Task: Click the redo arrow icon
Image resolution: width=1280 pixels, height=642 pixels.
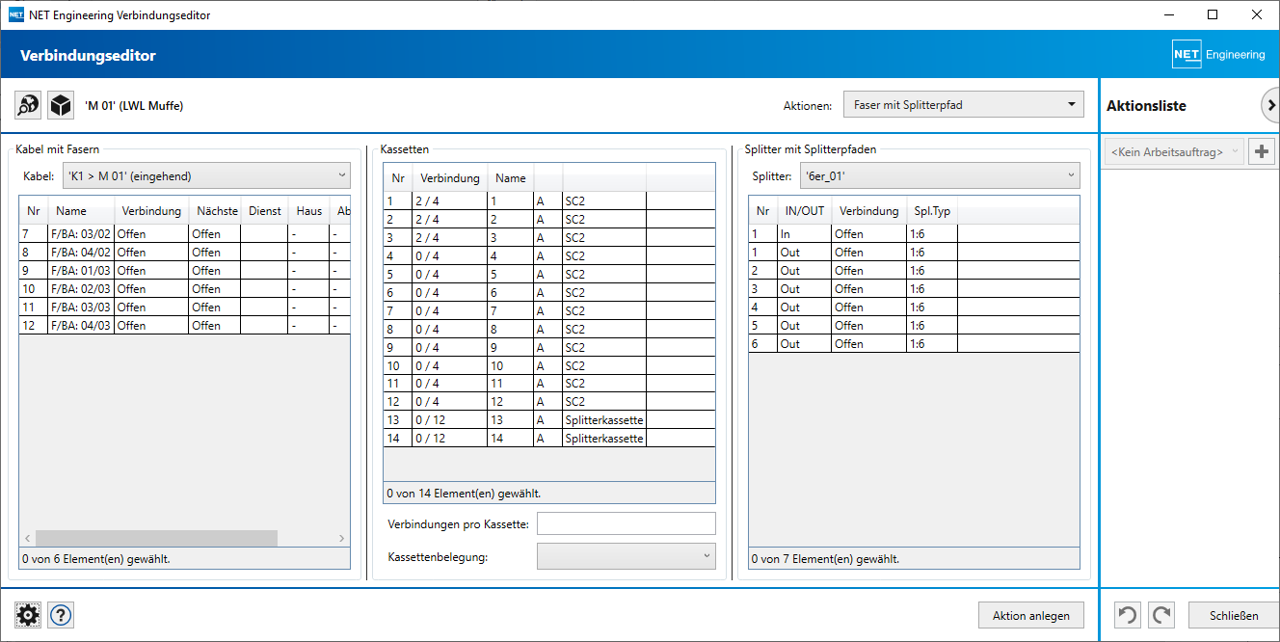Action: [1161, 615]
